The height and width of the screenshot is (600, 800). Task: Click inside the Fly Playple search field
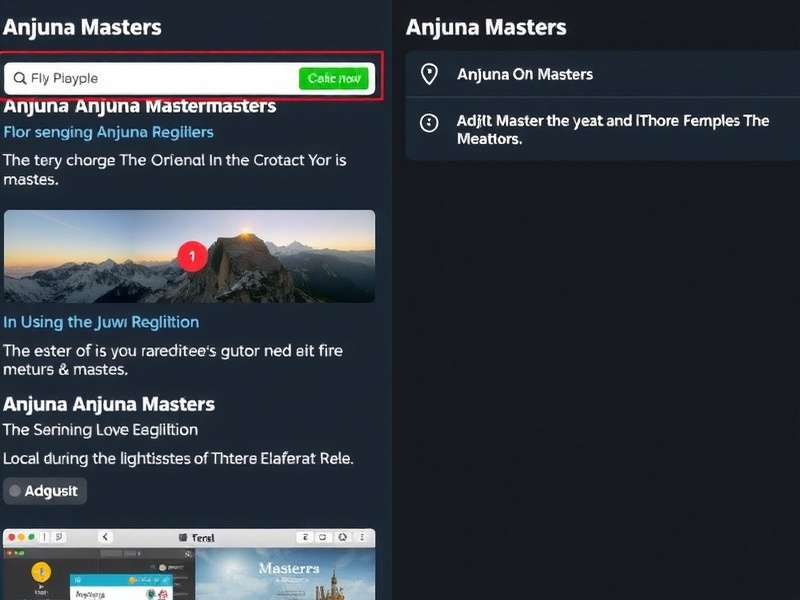tap(130, 78)
